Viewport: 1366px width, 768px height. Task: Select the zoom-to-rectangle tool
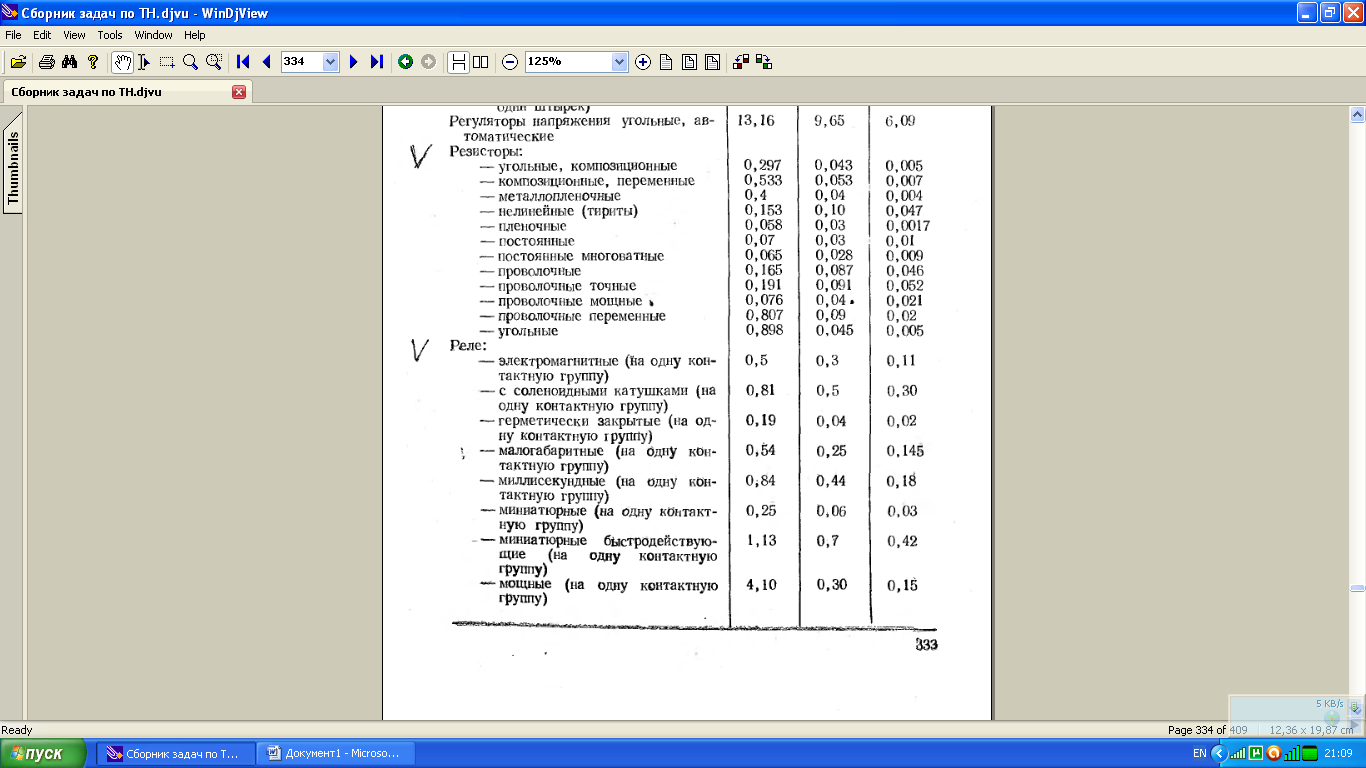[214, 62]
